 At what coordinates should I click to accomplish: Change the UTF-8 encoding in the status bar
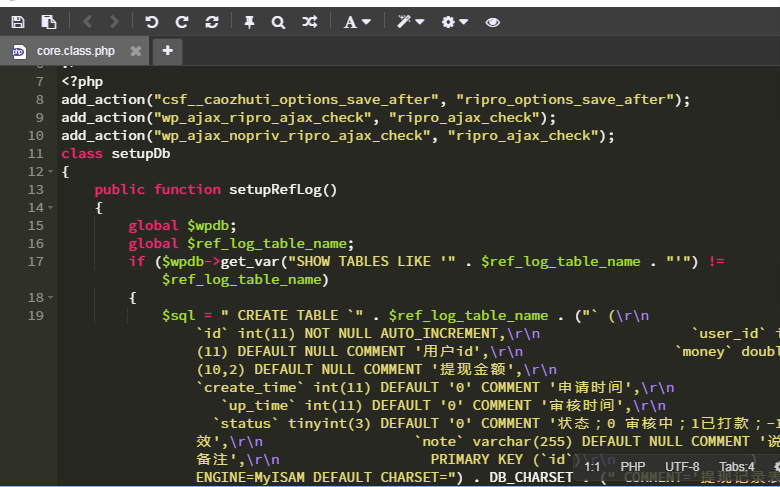coord(682,467)
